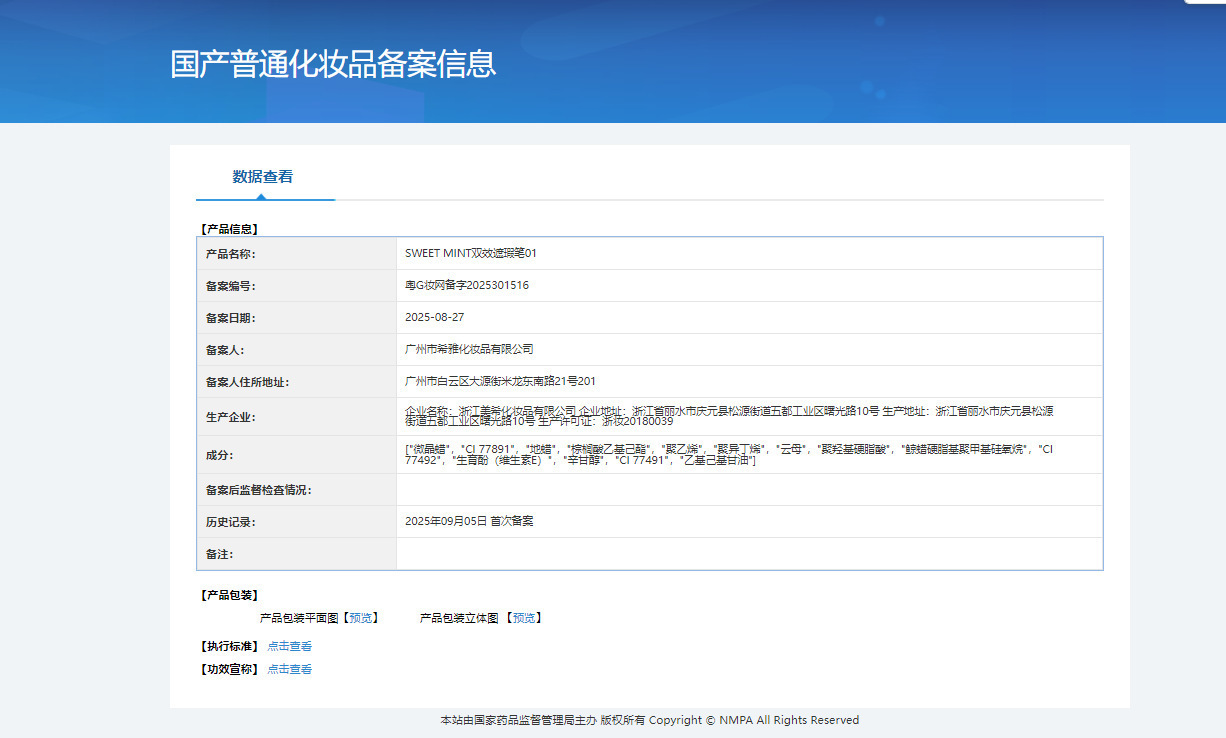Select the product name SWEET MINT value
The width and height of the screenshot is (1226, 738).
pos(471,254)
